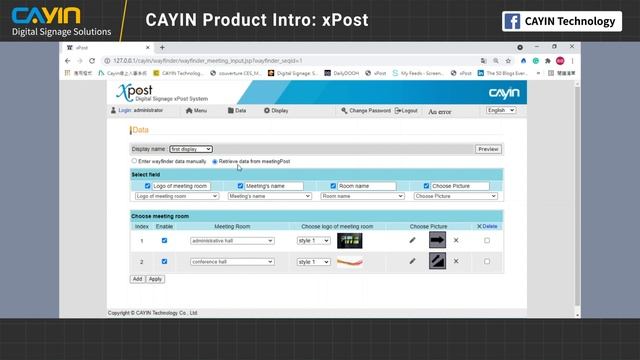Open administrative hall room dropdown

(232, 241)
